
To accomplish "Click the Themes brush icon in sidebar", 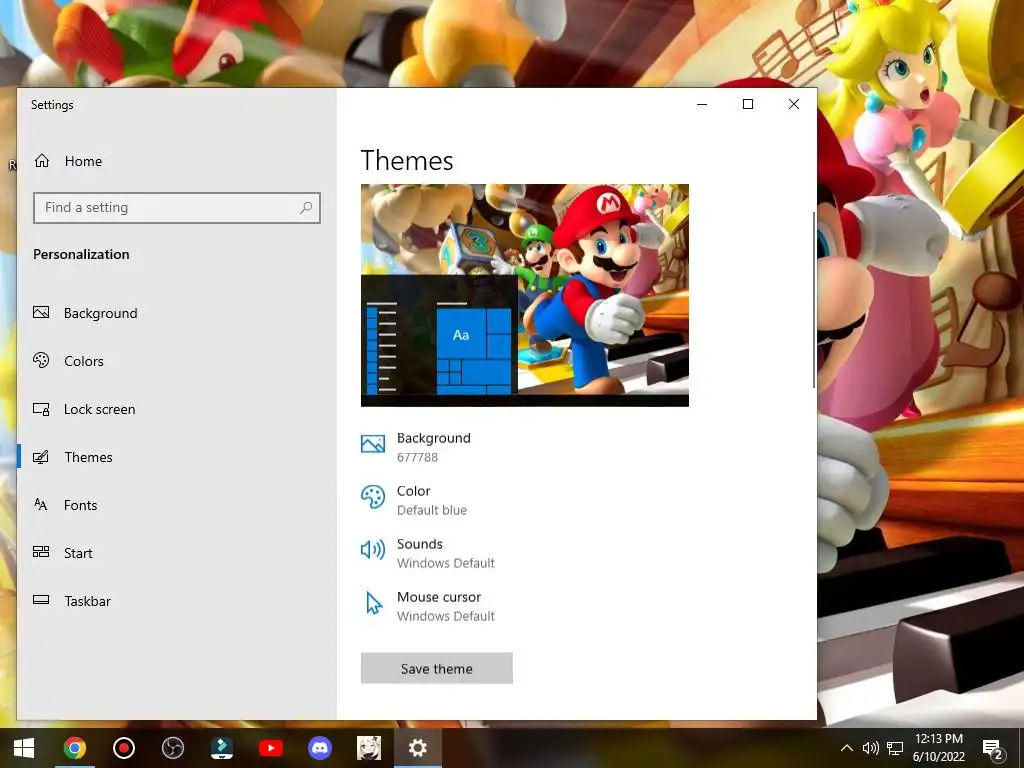I will pos(41,457).
